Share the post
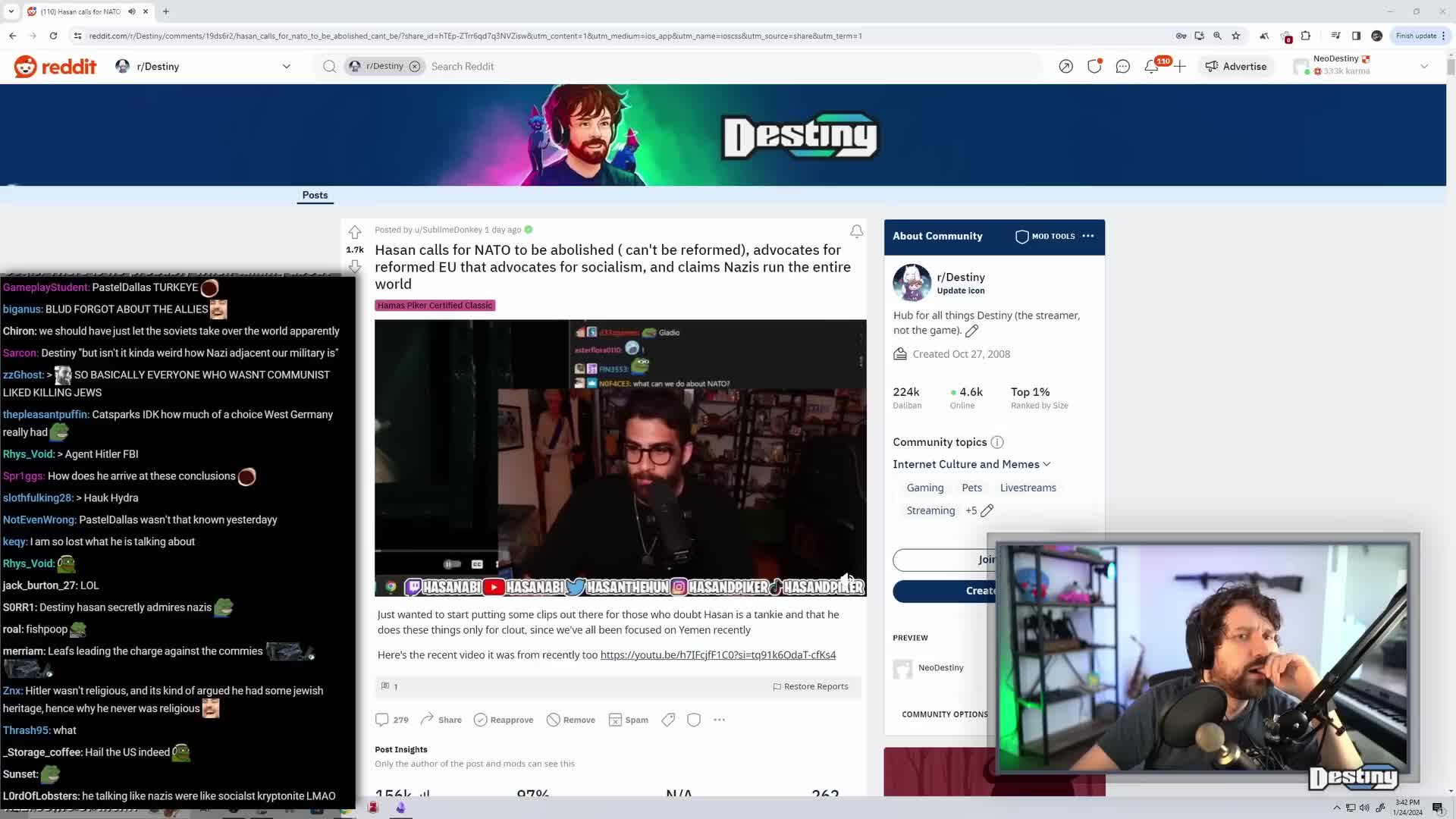The width and height of the screenshot is (1456, 819). [x=441, y=720]
